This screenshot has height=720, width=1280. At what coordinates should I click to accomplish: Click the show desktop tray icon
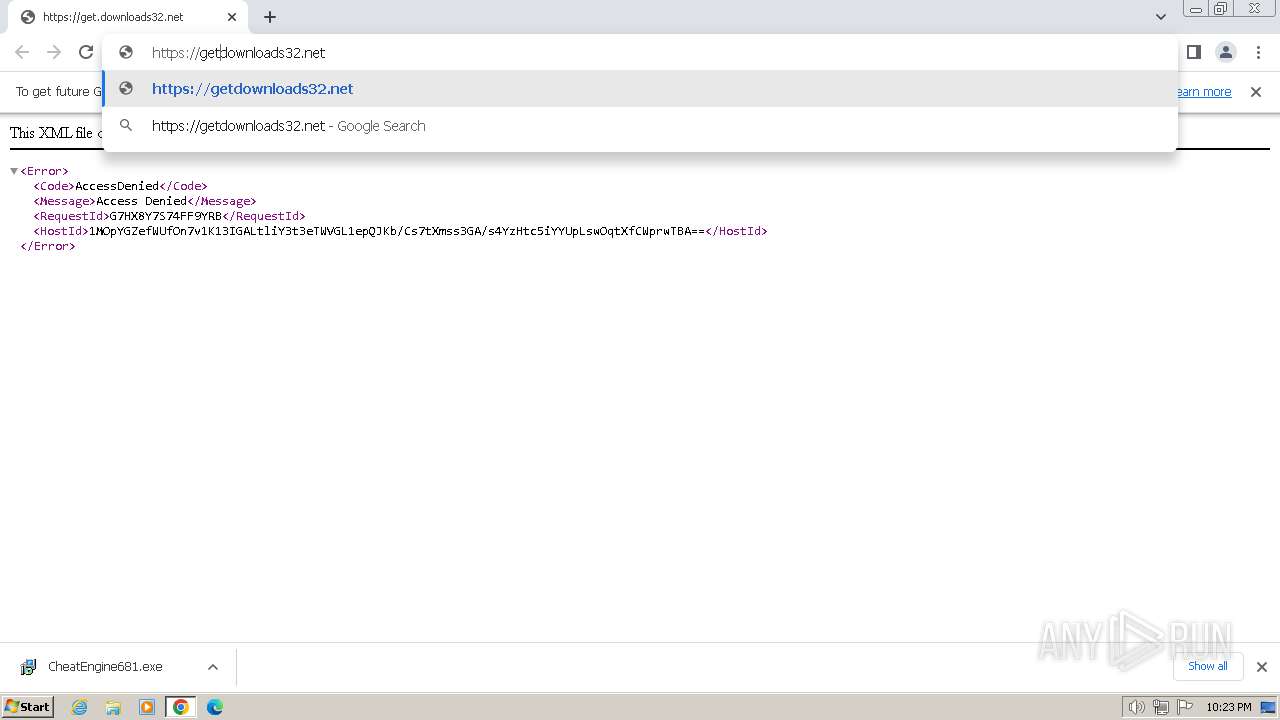[x=1267, y=707]
